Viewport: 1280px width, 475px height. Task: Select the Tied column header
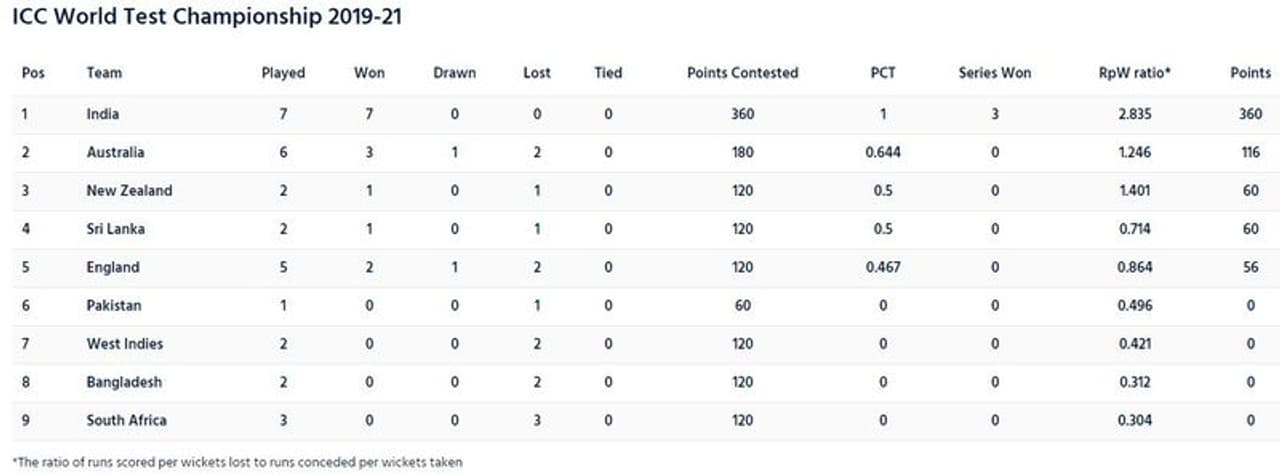[x=608, y=73]
